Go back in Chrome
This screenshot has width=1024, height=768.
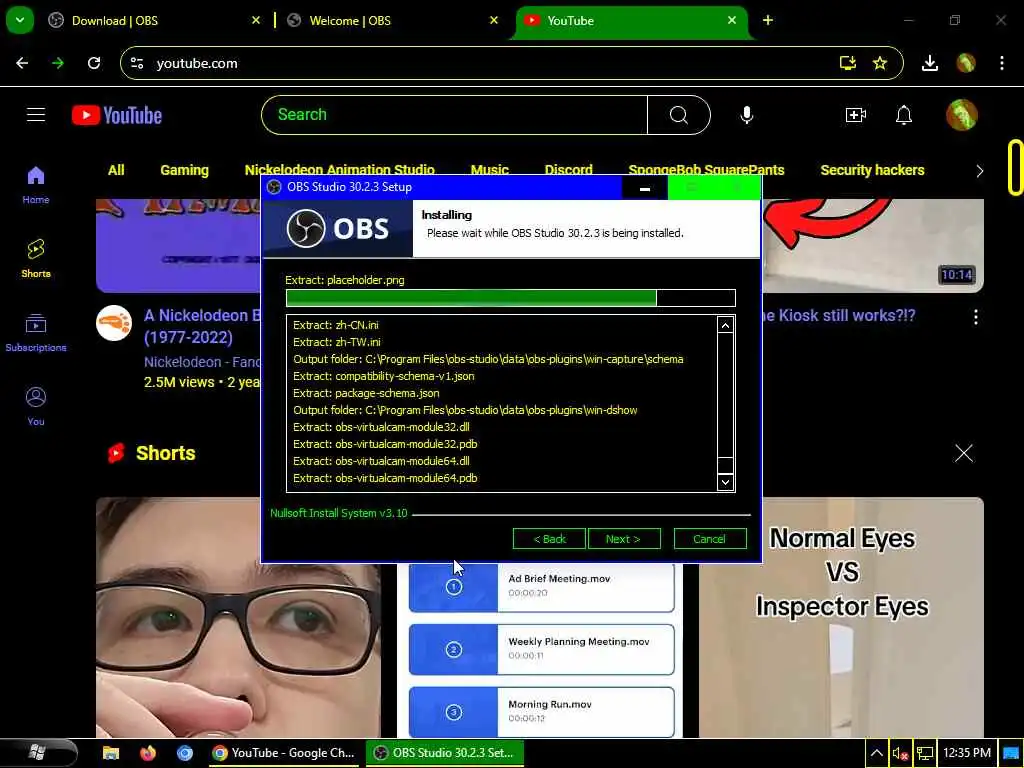(x=22, y=63)
